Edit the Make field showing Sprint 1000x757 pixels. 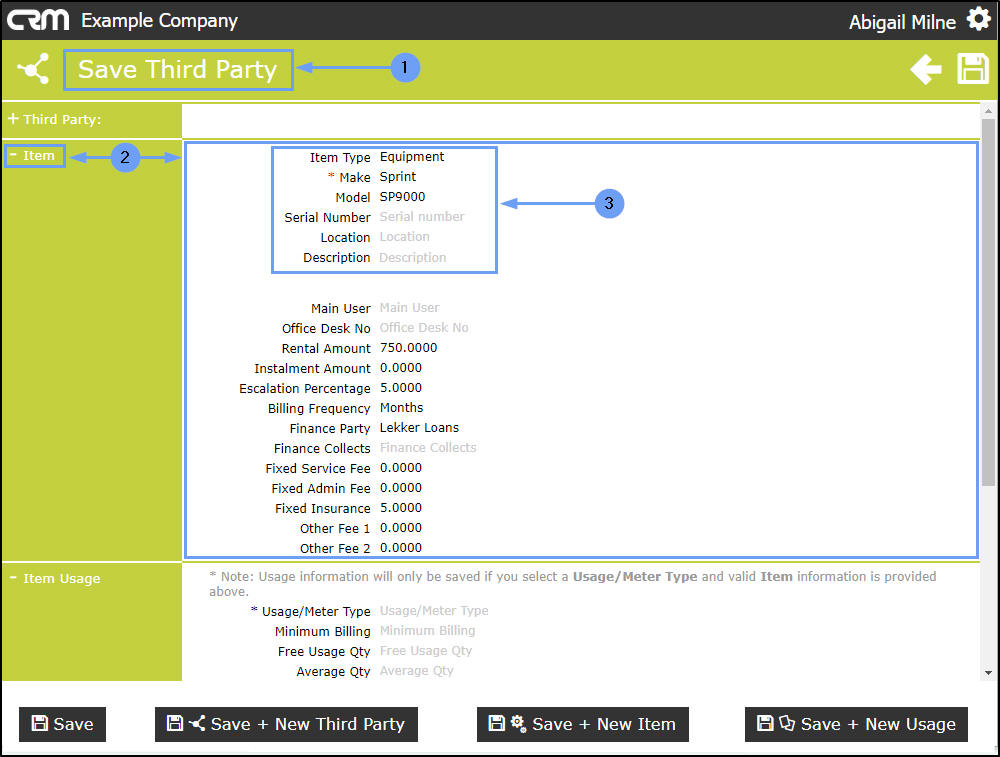tap(398, 177)
